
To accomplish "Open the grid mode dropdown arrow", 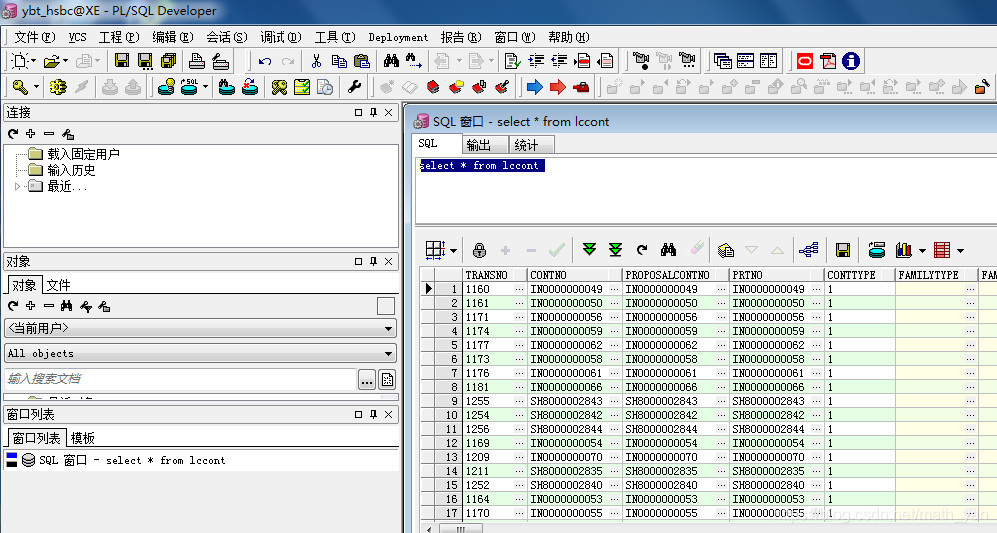I will (x=453, y=251).
